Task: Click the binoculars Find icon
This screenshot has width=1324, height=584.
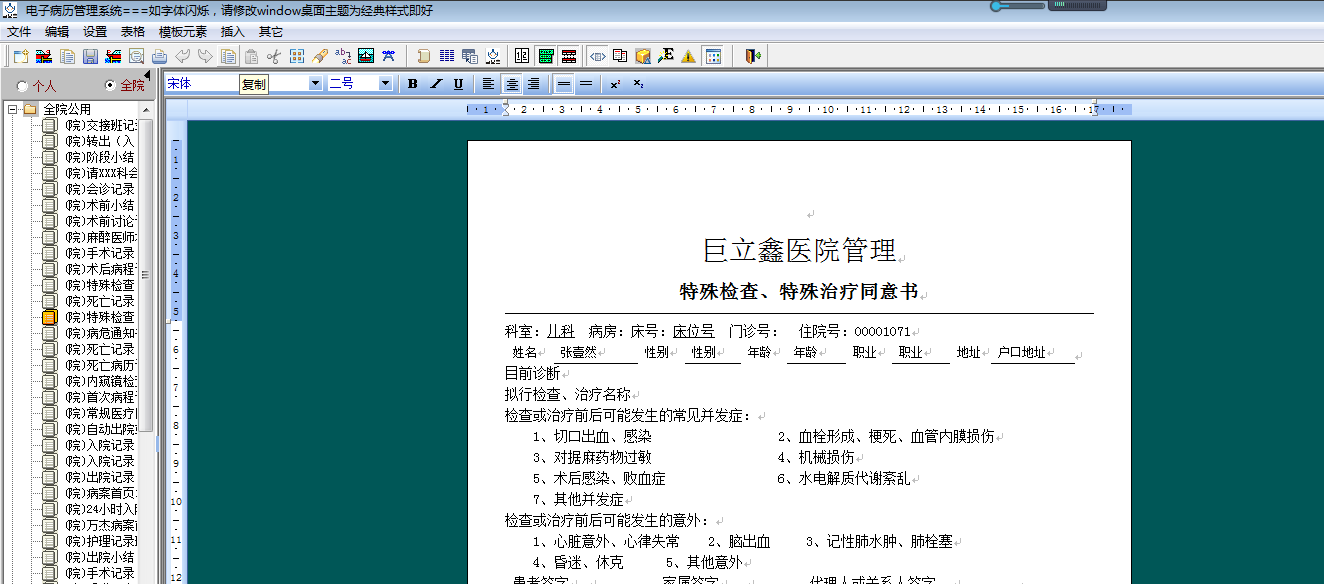Action: [x=389, y=56]
